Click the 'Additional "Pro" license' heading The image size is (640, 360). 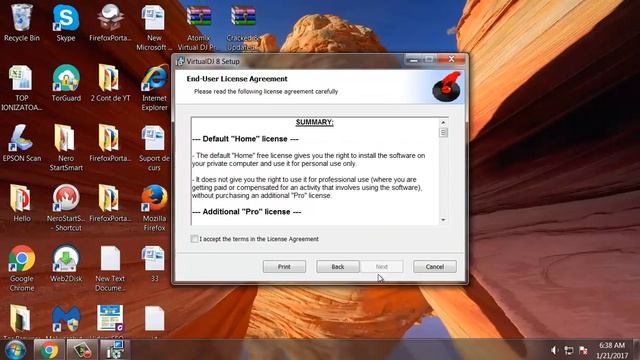(247, 212)
